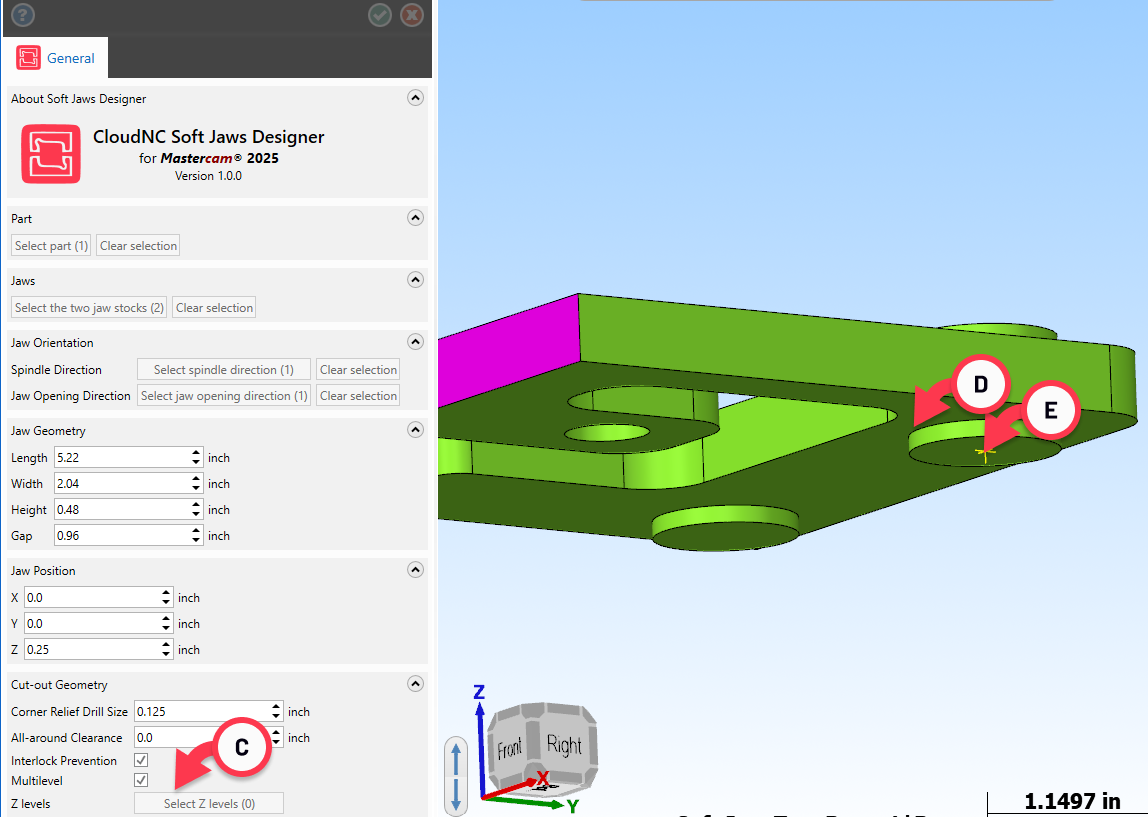Screen dimensions: 1148x817
Task: Clear the Spindle Direction selection
Action: click(358, 370)
